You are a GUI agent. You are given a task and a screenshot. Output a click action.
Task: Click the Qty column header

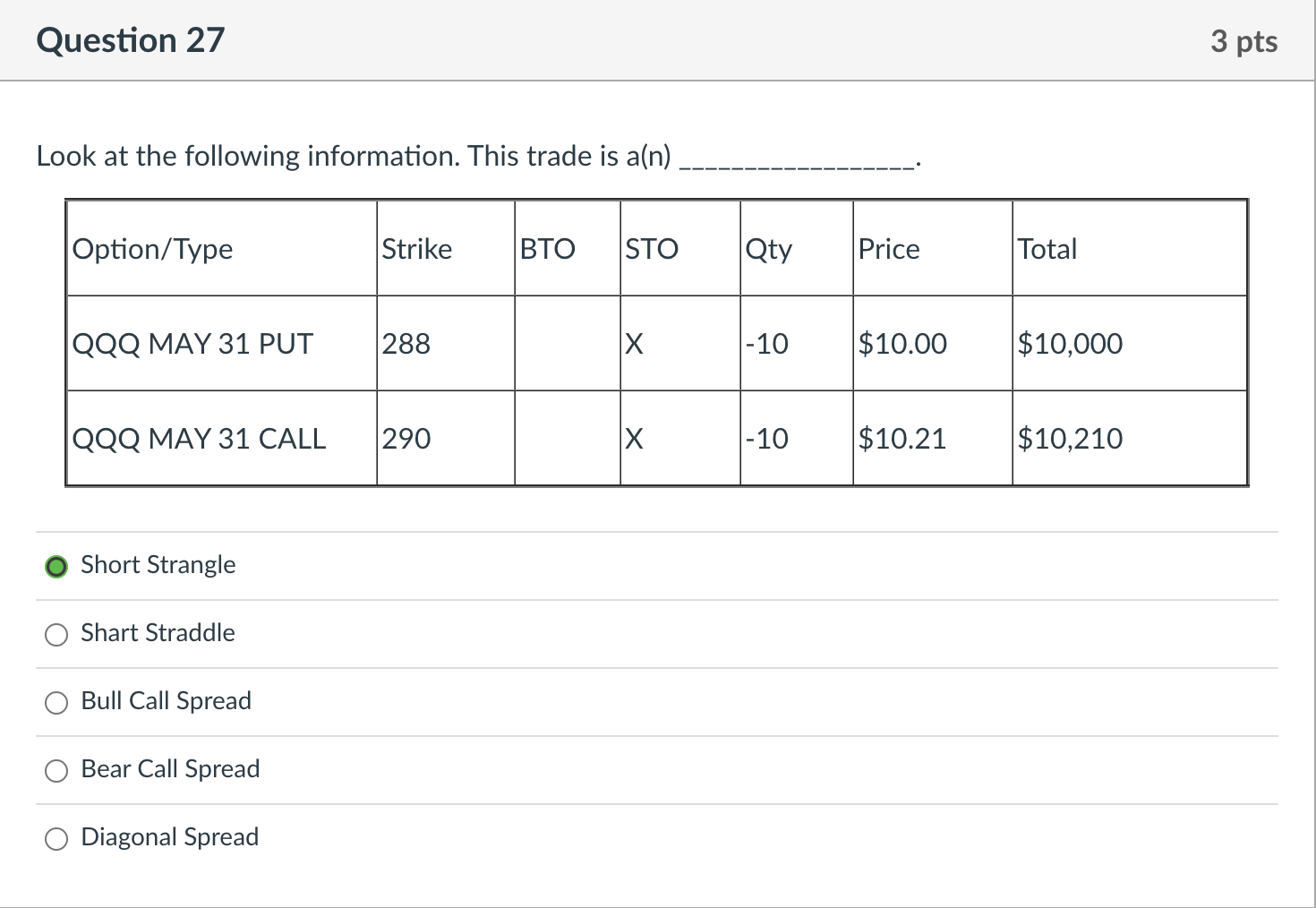[769, 249]
